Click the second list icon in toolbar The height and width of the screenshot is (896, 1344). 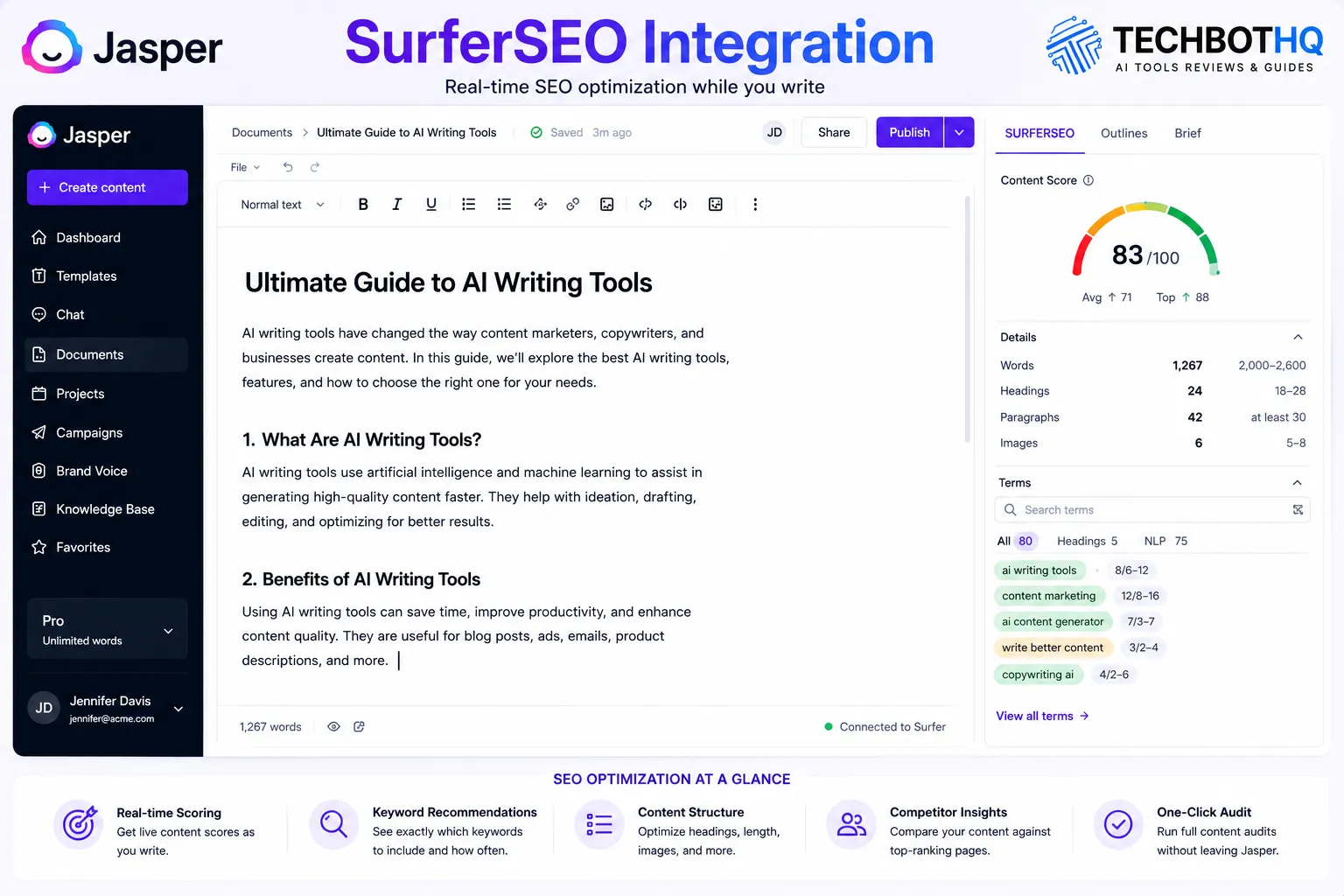tap(504, 204)
